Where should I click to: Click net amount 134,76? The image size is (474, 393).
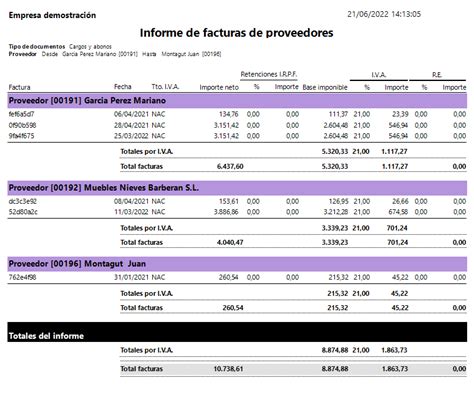[229, 114]
